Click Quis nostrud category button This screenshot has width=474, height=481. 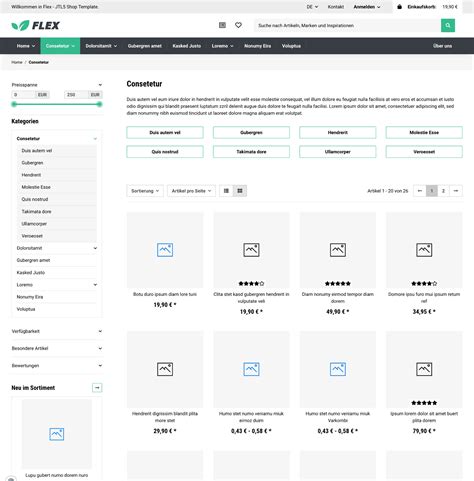[x=165, y=152]
